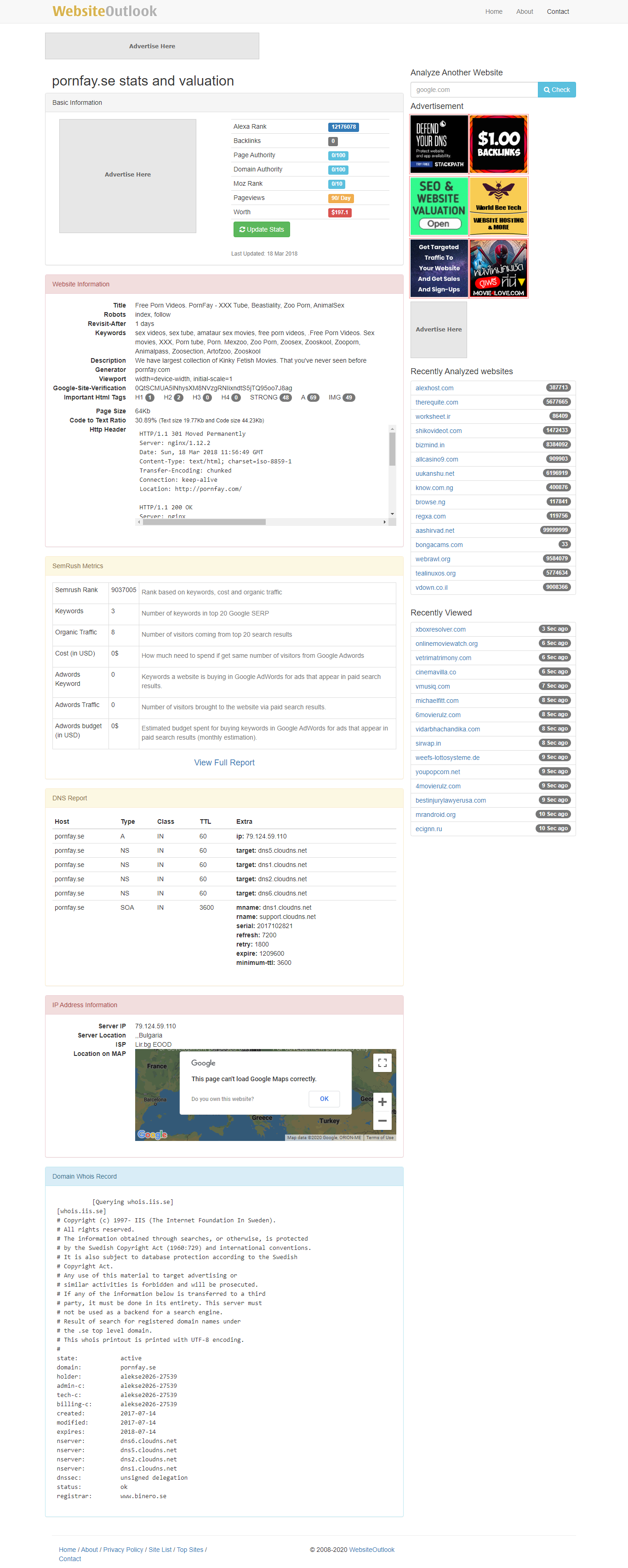Open the Get Targeted Traffic ad
Viewport: 628px width, 1568px height.
click(x=440, y=268)
